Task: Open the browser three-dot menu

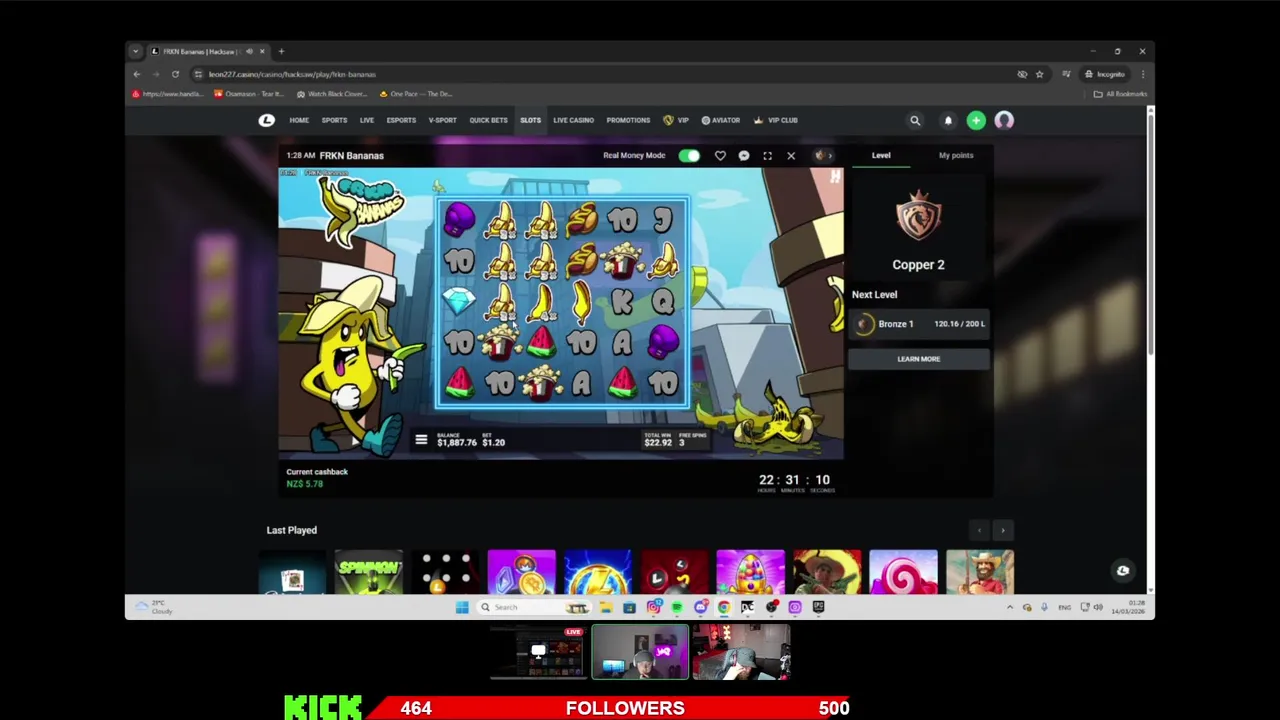Action: pyautogui.click(x=1143, y=74)
